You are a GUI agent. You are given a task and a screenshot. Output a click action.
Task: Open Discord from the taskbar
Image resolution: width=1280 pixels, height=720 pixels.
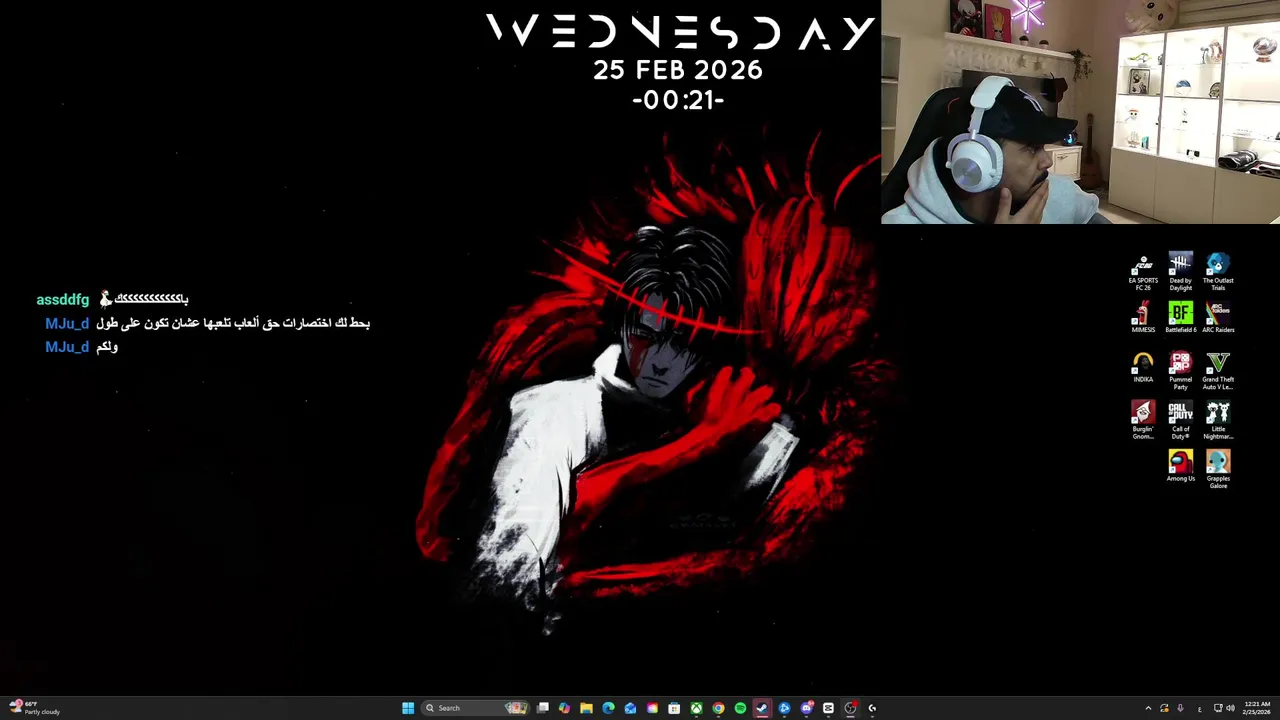click(x=806, y=708)
